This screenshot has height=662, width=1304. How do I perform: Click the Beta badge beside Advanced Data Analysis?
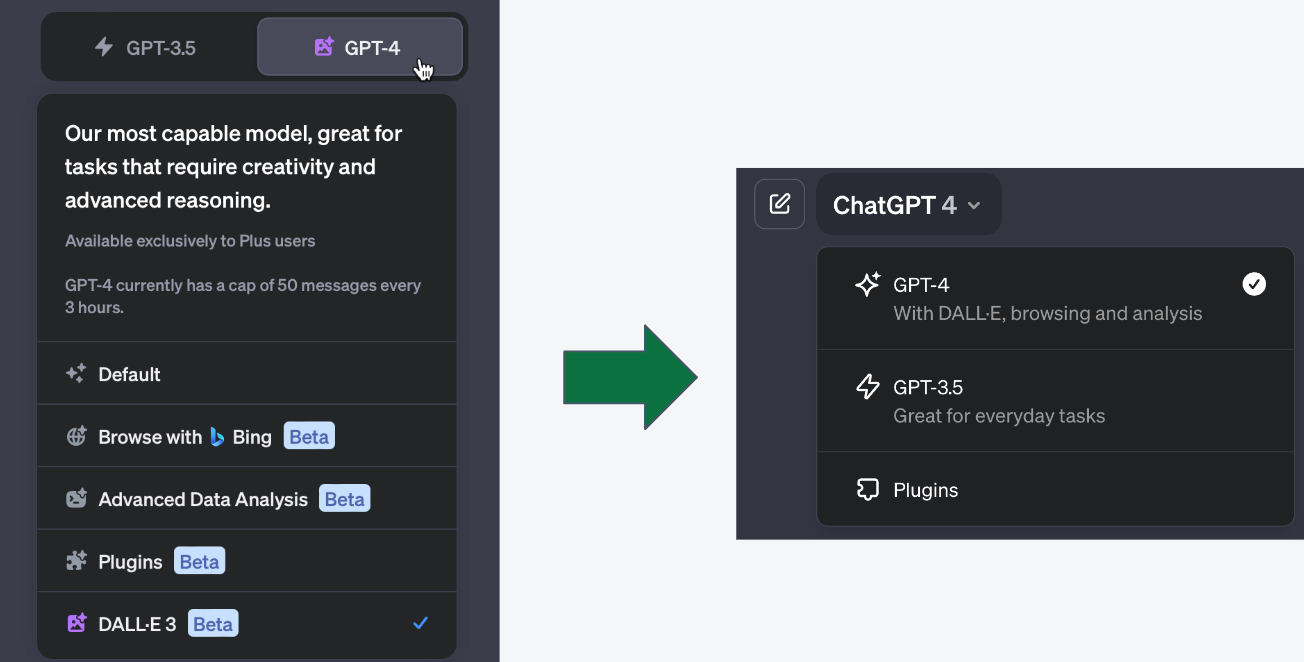point(345,498)
